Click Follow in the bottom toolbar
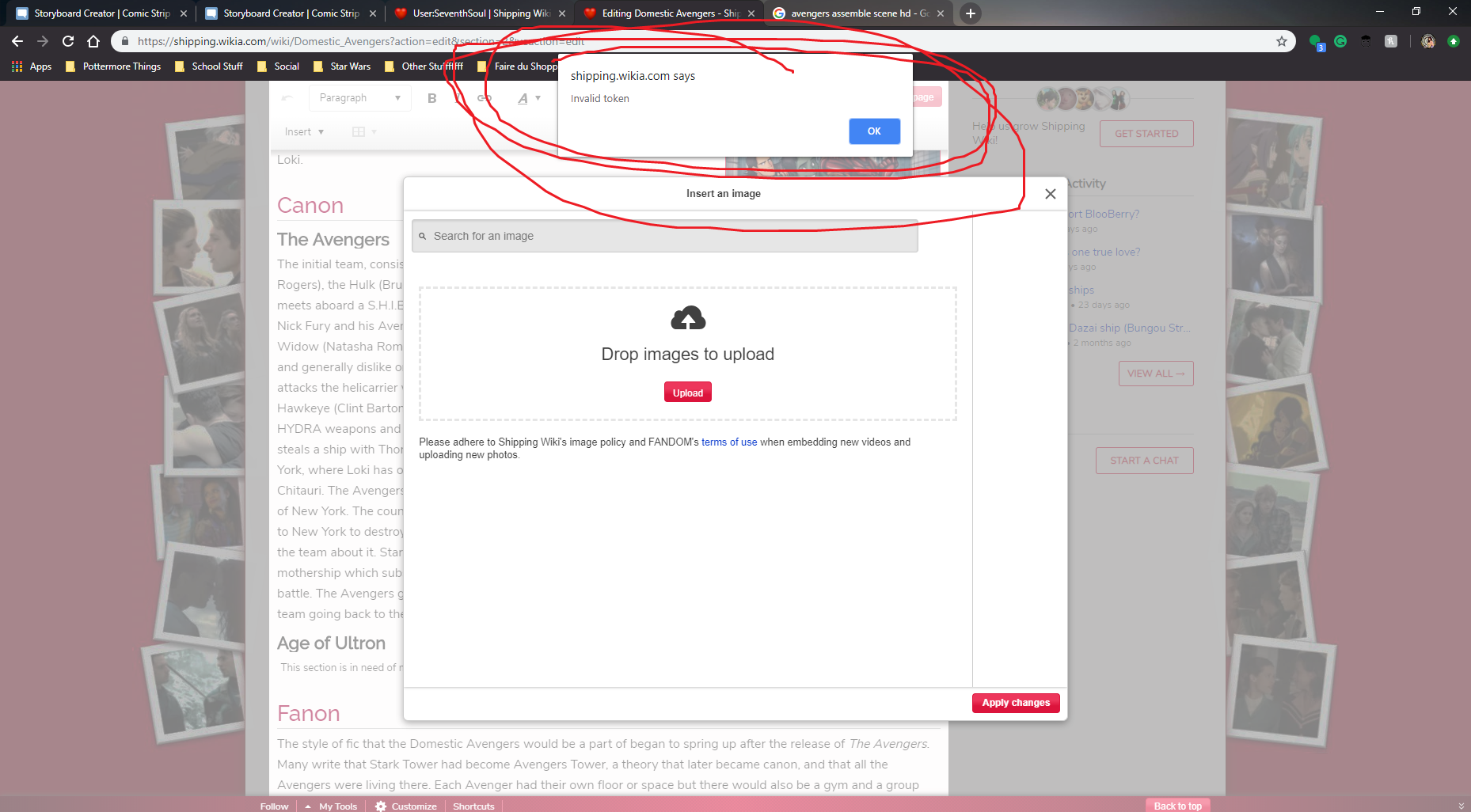 click(274, 806)
